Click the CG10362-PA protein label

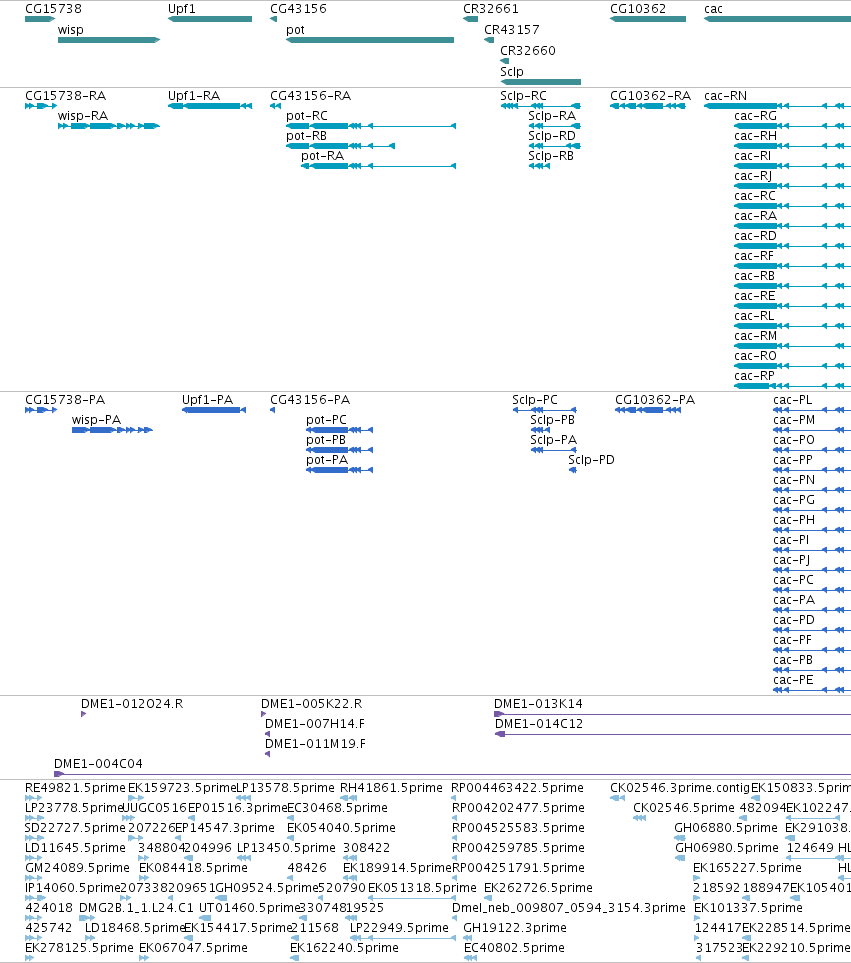[655, 400]
